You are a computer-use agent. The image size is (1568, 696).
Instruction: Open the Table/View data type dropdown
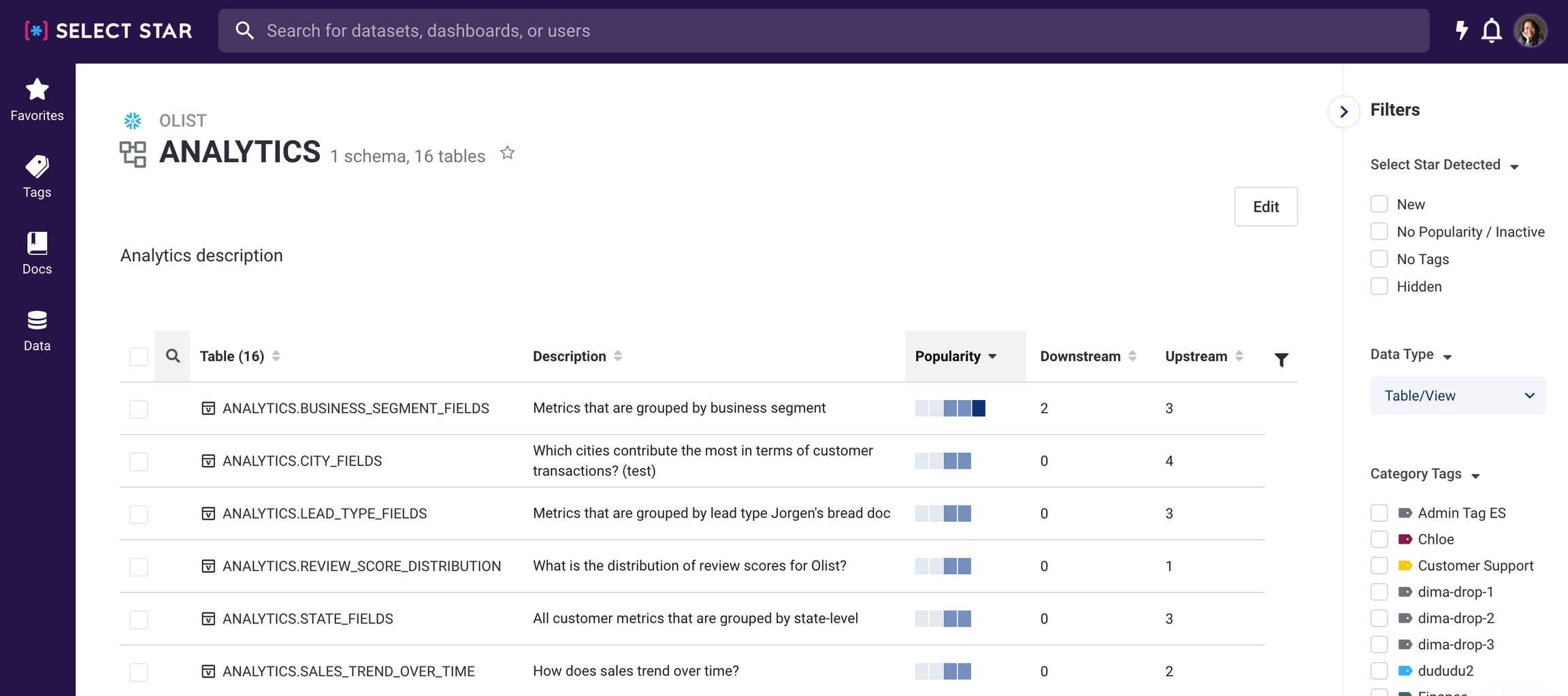pyautogui.click(x=1457, y=396)
